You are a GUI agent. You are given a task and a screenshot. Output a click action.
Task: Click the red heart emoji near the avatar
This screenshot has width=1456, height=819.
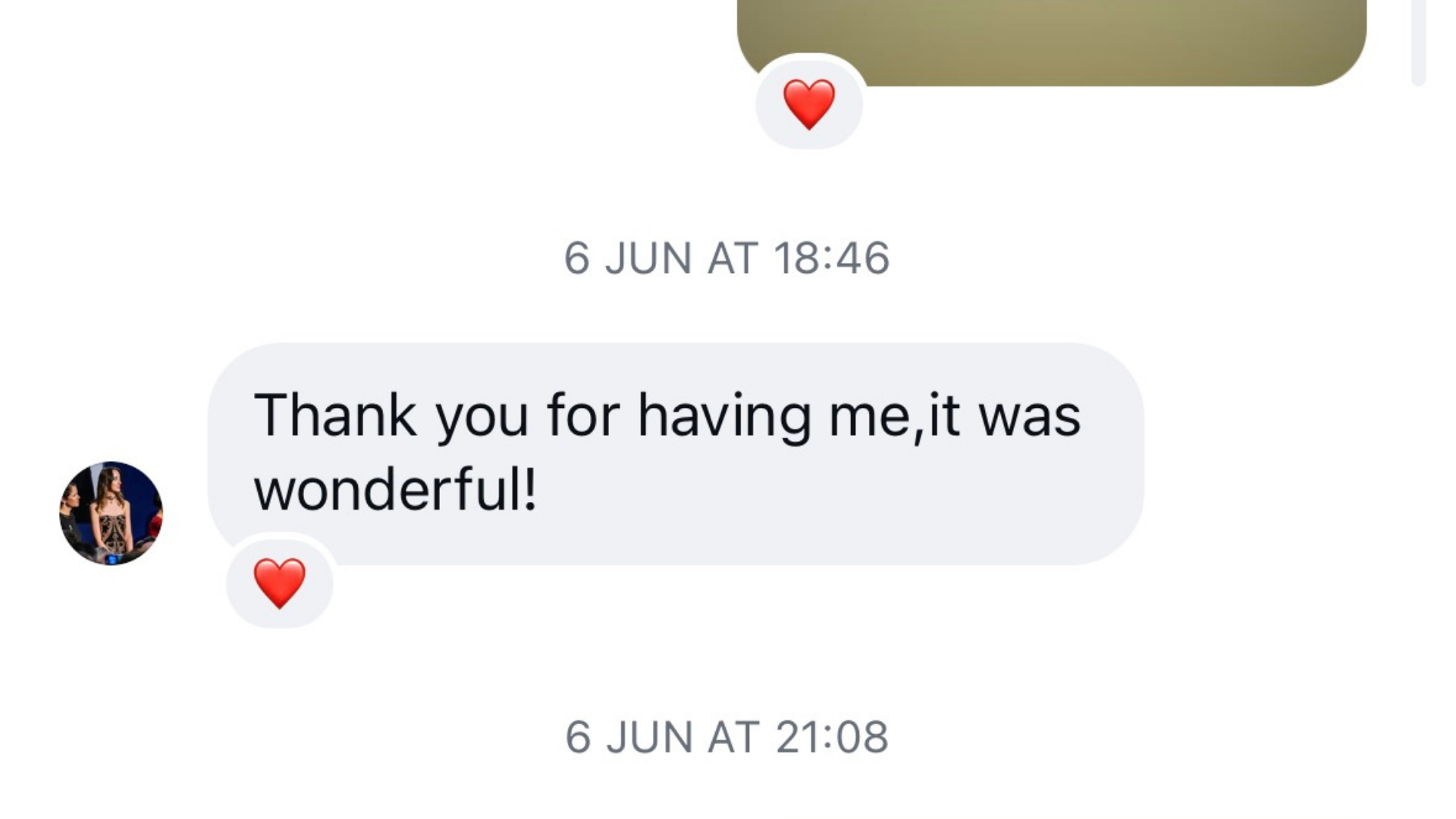[280, 583]
